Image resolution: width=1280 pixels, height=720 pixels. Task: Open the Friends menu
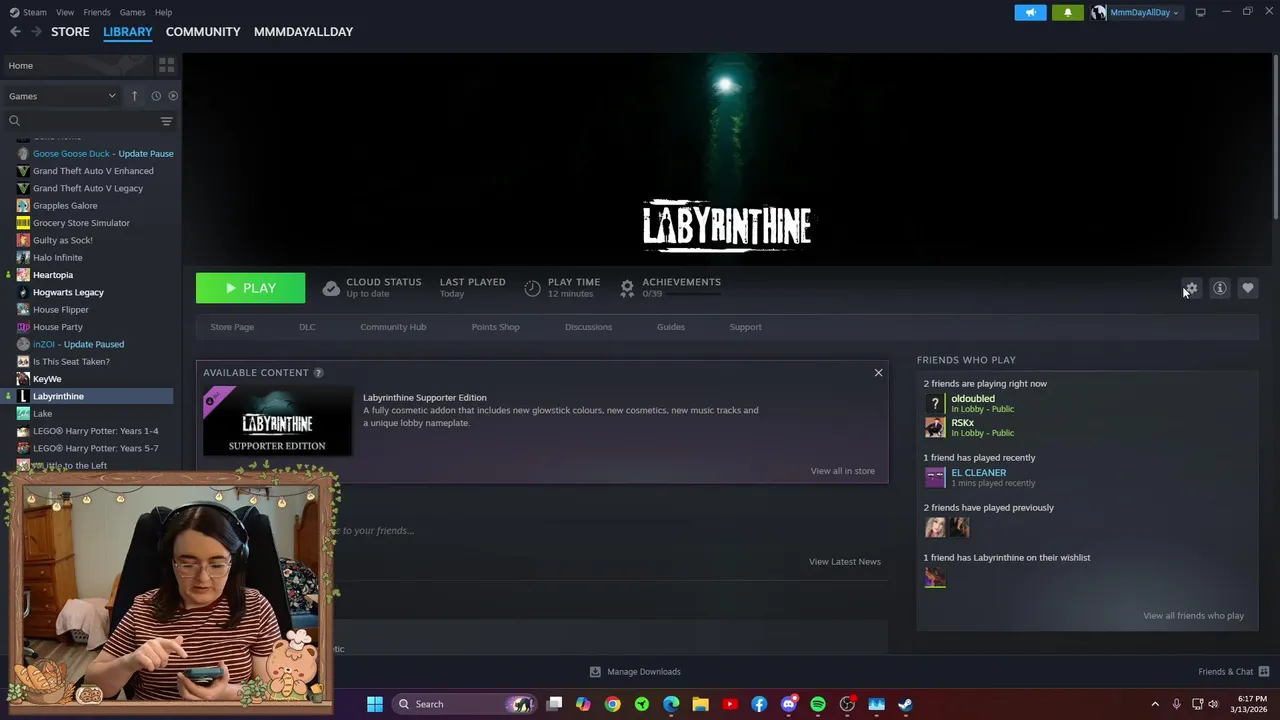coord(97,12)
